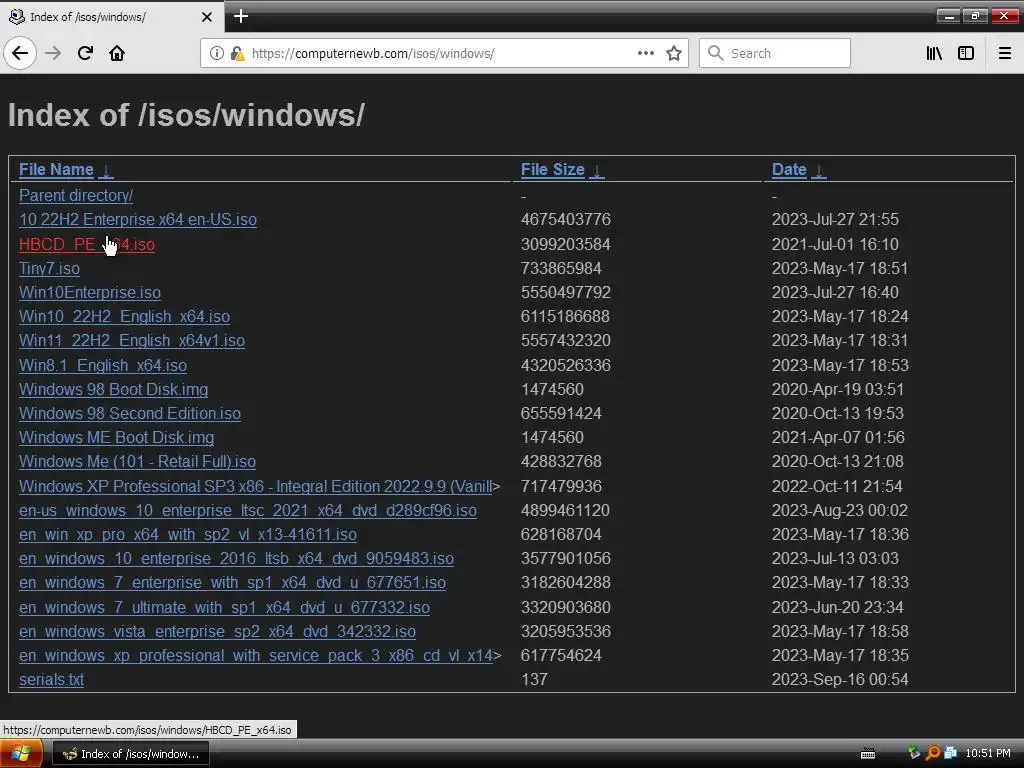This screenshot has width=1024, height=768.
Task: Click the magnifier tray icon
Action: point(933,753)
